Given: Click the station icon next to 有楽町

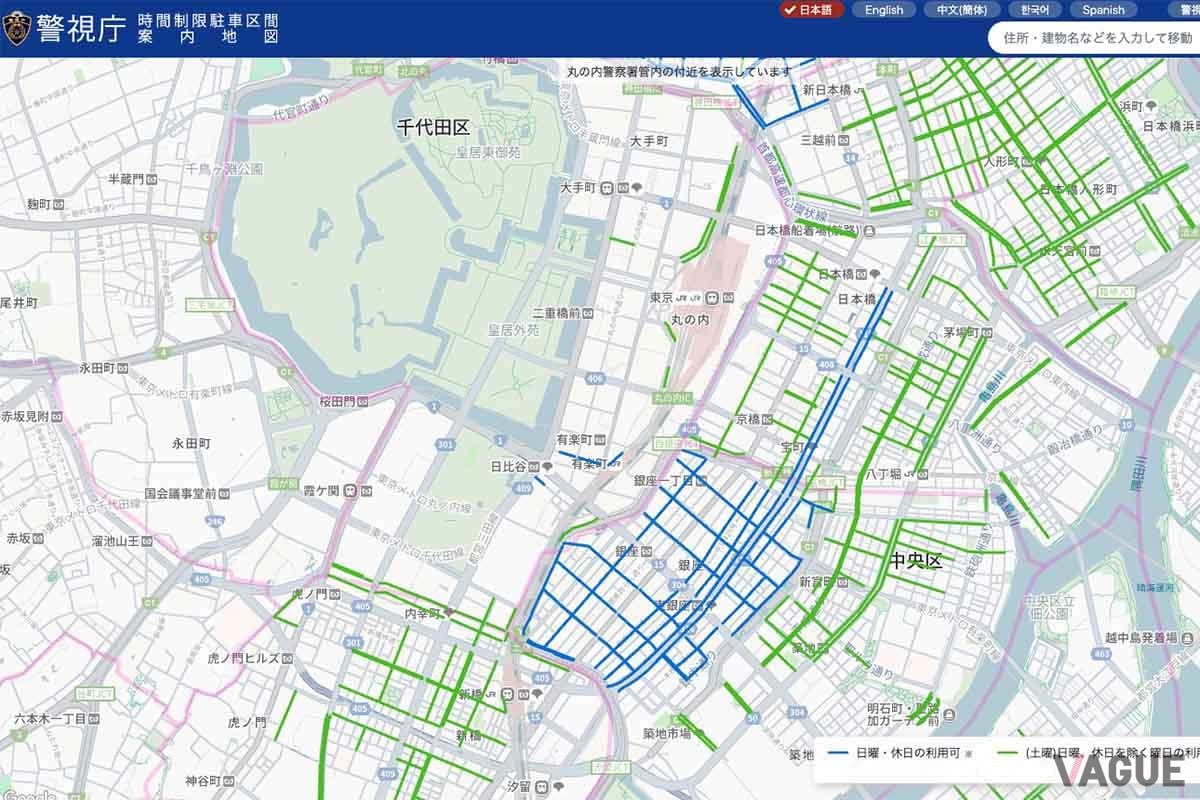Looking at the screenshot, I should tap(599, 440).
